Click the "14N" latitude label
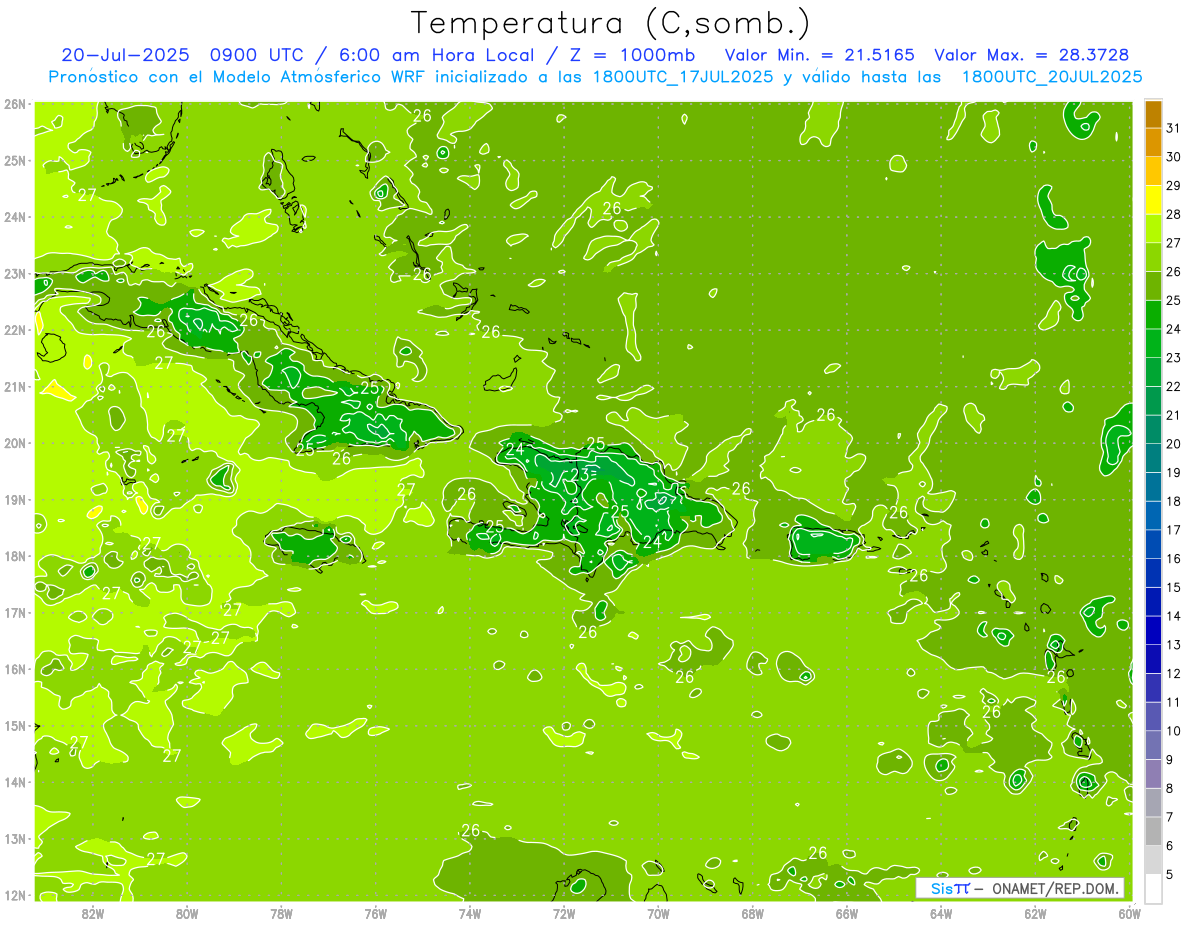 tap(15, 782)
